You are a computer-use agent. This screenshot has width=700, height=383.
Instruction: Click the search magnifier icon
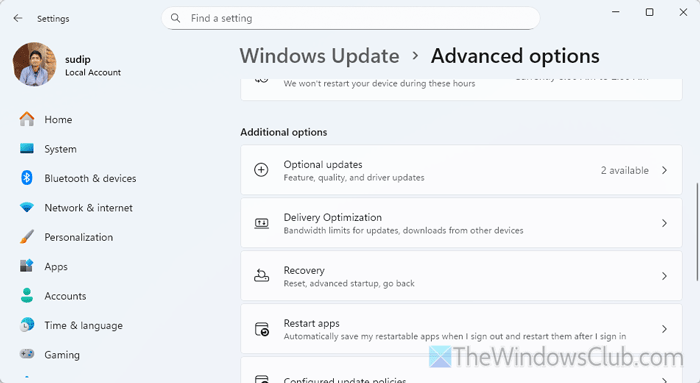tap(175, 18)
